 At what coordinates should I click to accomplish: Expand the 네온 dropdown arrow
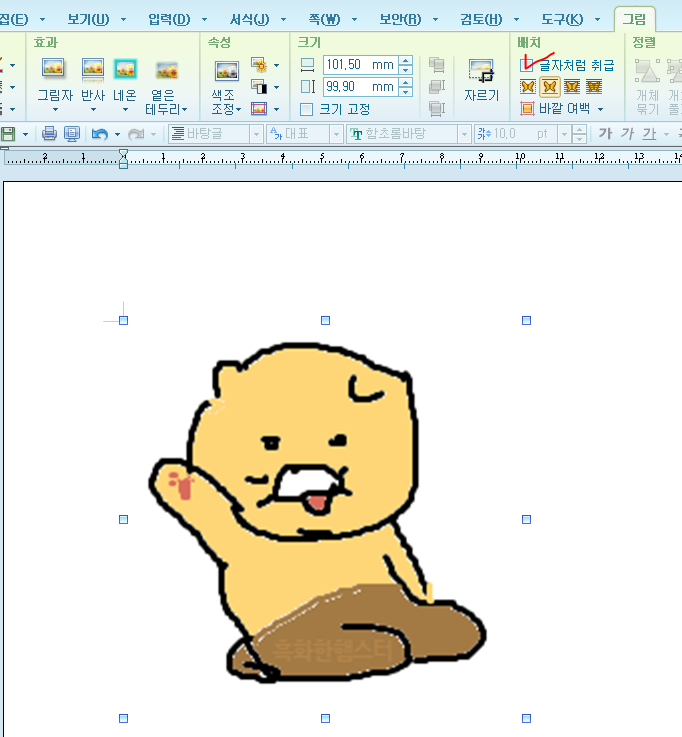tap(125, 110)
